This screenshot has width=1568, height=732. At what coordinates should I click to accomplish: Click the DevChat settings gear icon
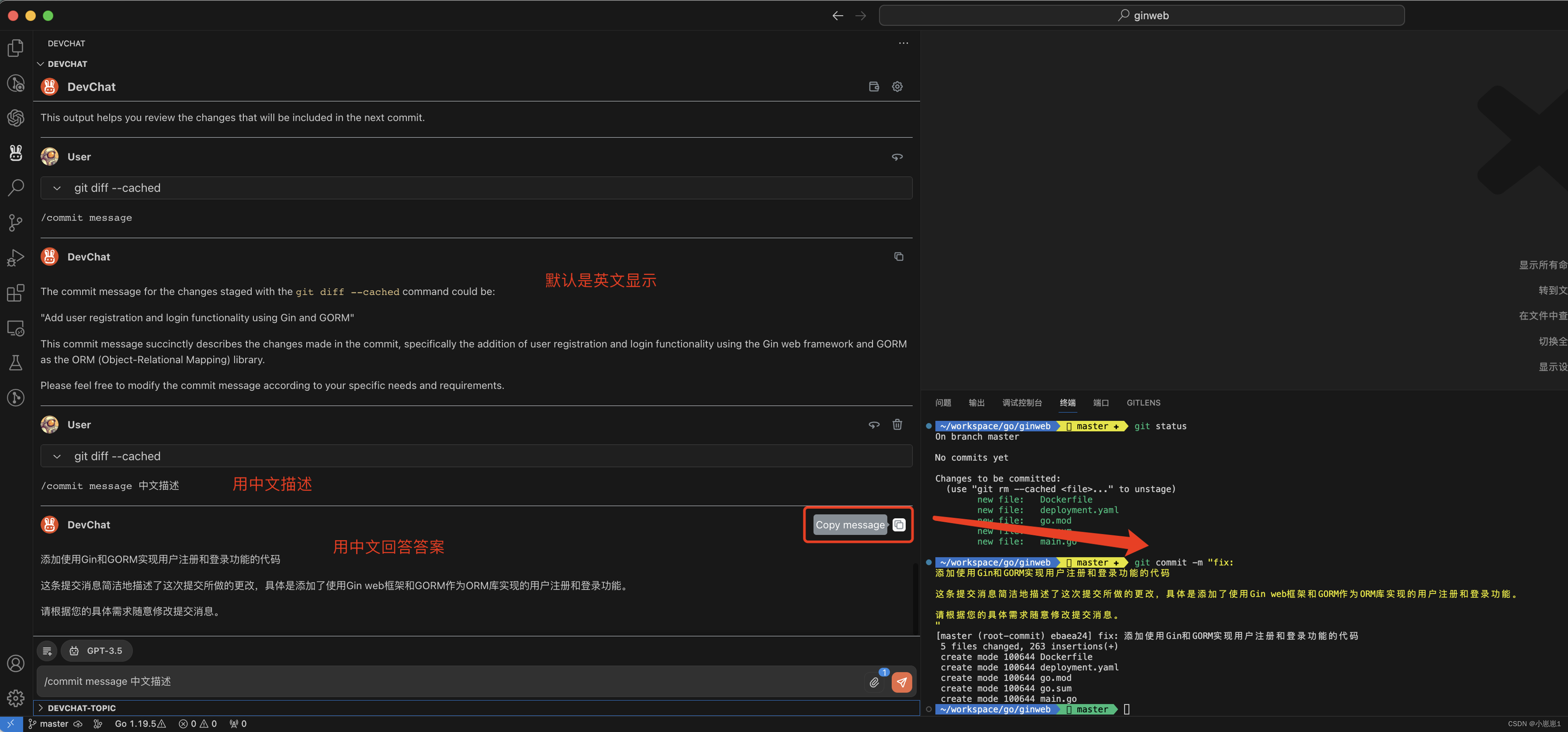click(897, 87)
